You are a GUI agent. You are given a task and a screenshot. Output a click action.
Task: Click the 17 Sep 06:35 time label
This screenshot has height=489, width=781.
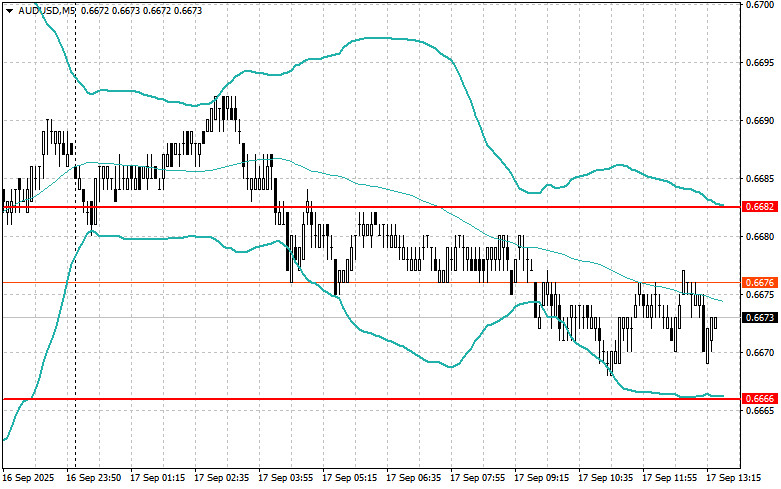tap(413, 478)
